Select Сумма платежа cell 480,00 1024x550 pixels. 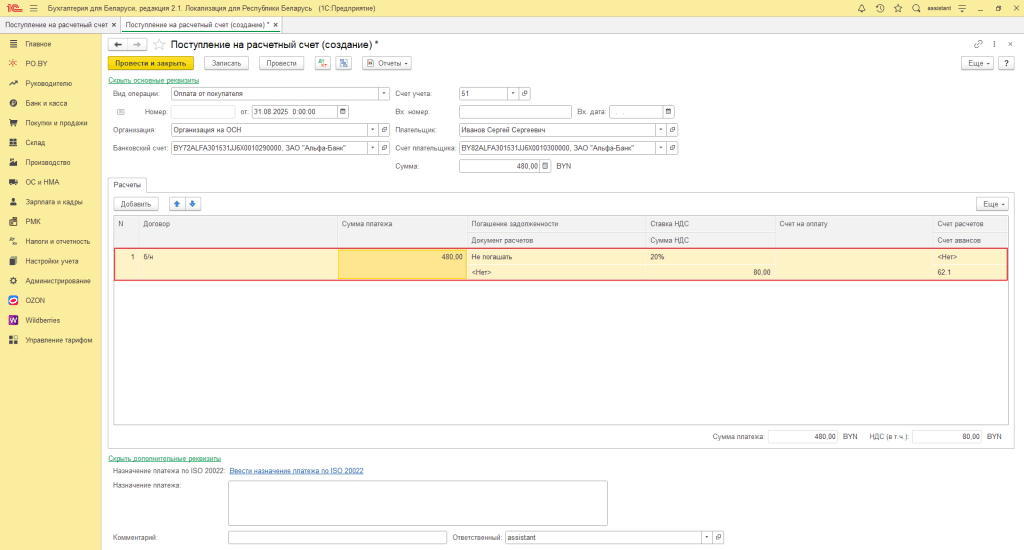(x=402, y=265)
